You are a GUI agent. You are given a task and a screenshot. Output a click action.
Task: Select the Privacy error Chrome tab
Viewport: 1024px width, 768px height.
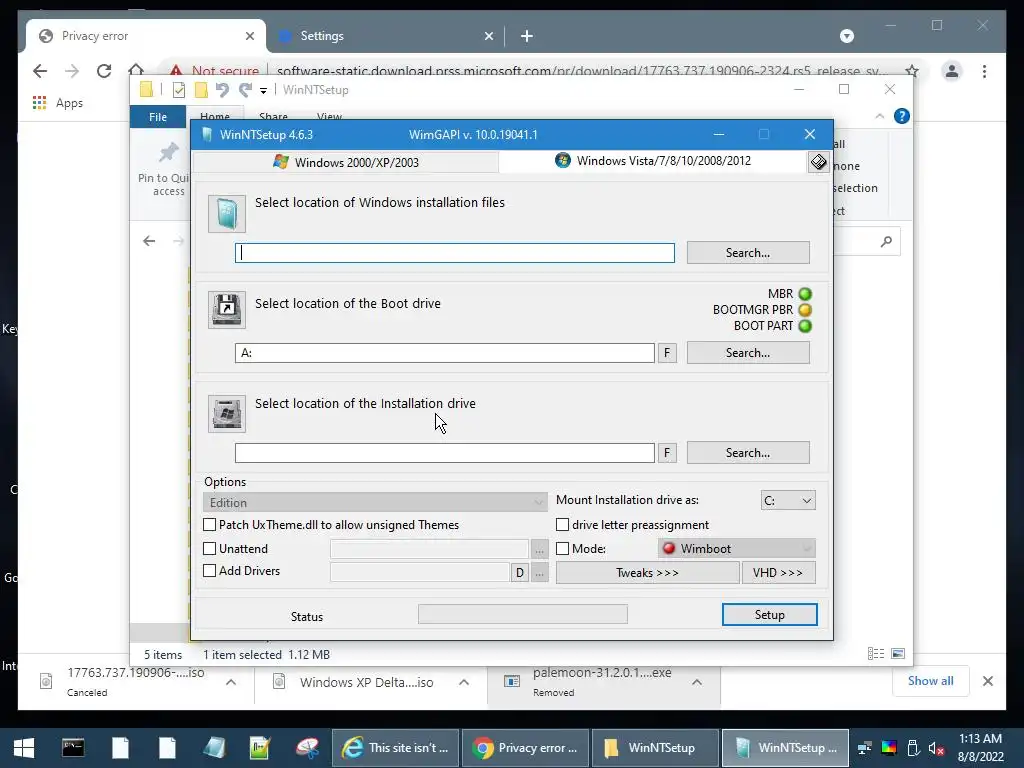point(146,36)
